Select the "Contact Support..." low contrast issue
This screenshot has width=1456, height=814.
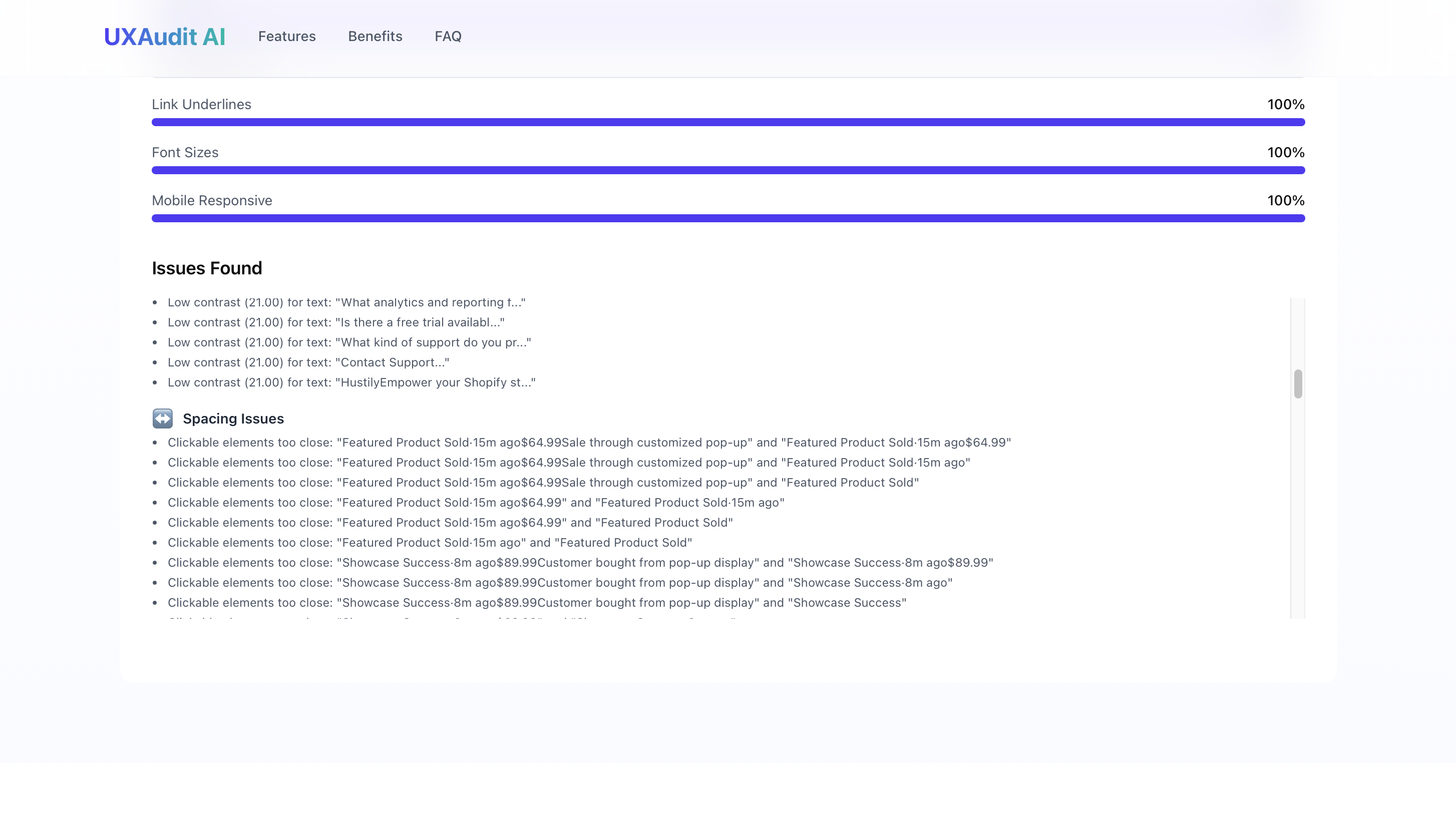click(308, 362)
